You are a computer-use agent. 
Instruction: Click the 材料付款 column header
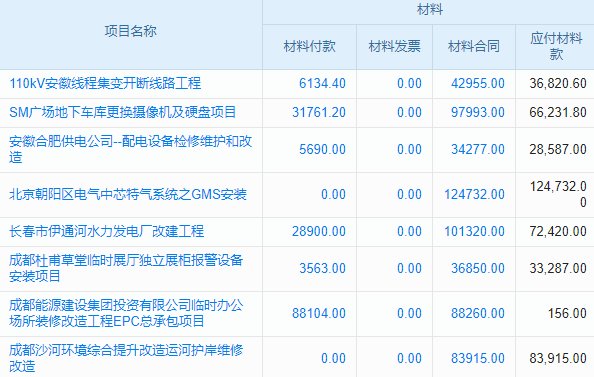click(310, 47)
